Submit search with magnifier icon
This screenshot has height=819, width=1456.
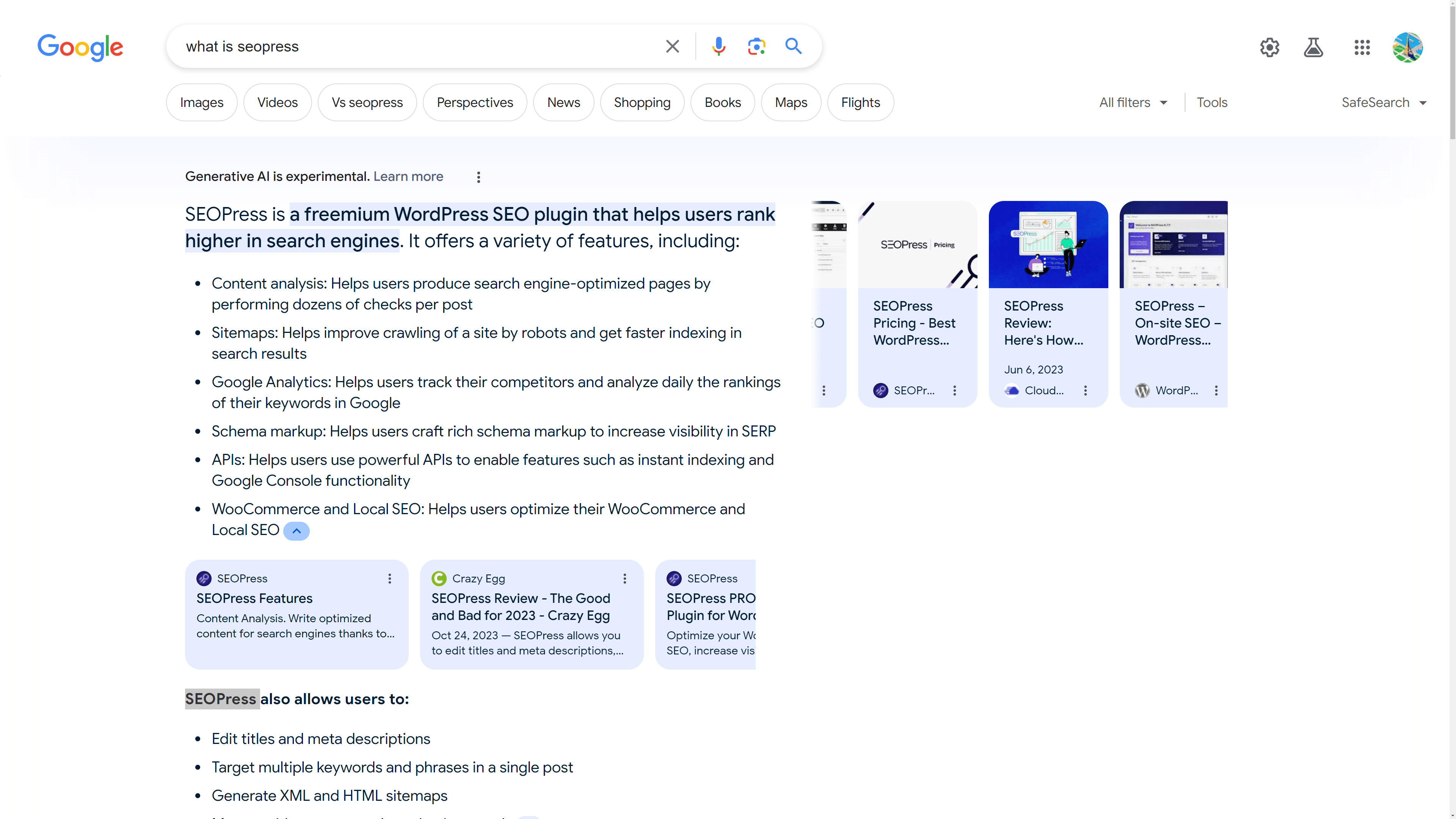click(794, 46)
